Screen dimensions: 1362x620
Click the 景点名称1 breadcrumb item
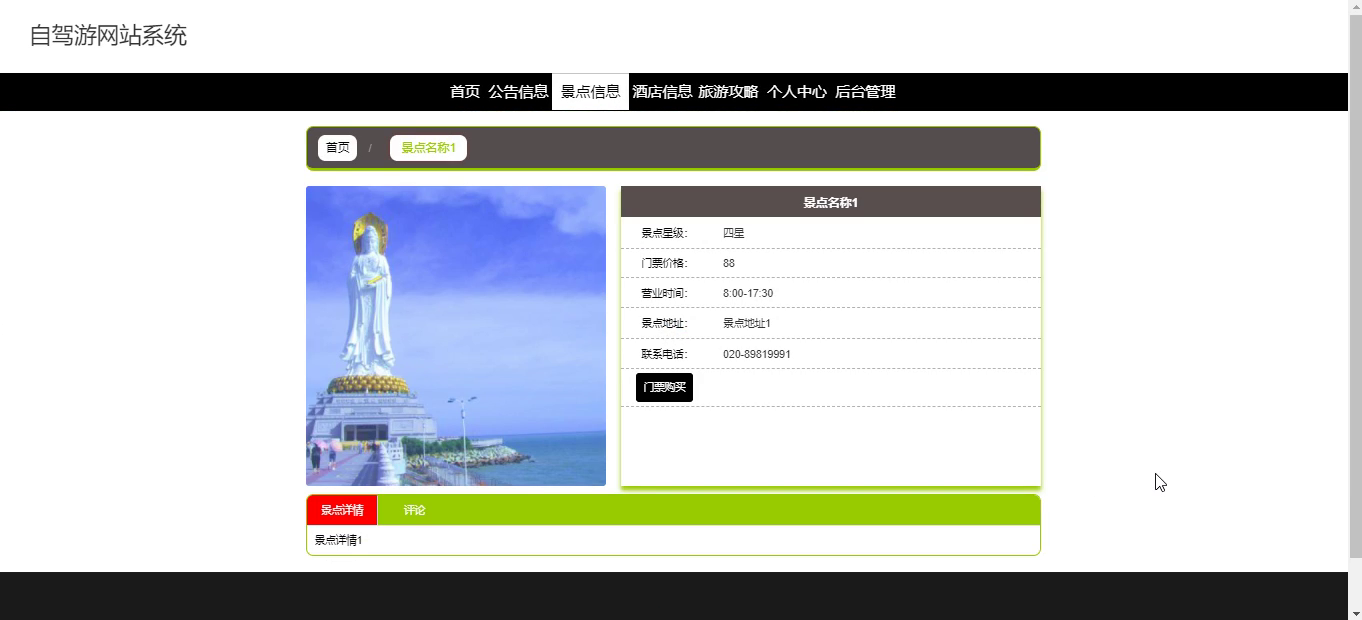point(428,148)
